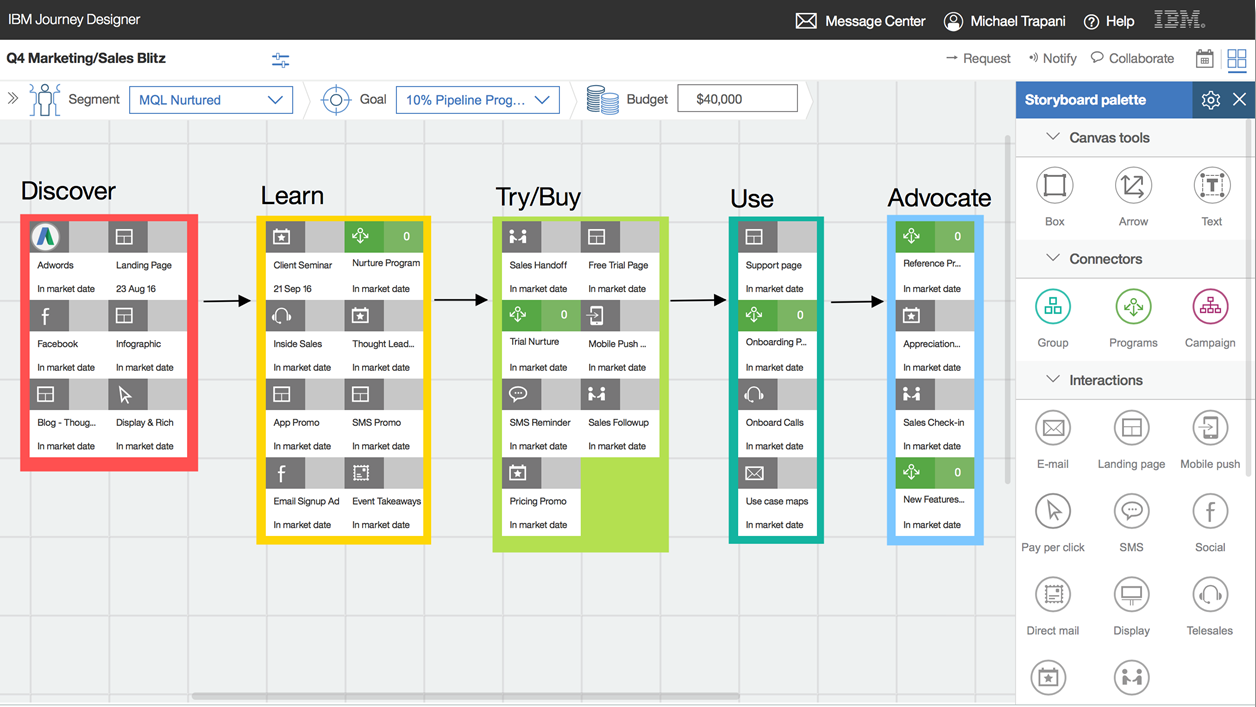The width and height of the screenshot is (1256, 707).
Task: Click the Group connector
Action: coord(1053,307)
